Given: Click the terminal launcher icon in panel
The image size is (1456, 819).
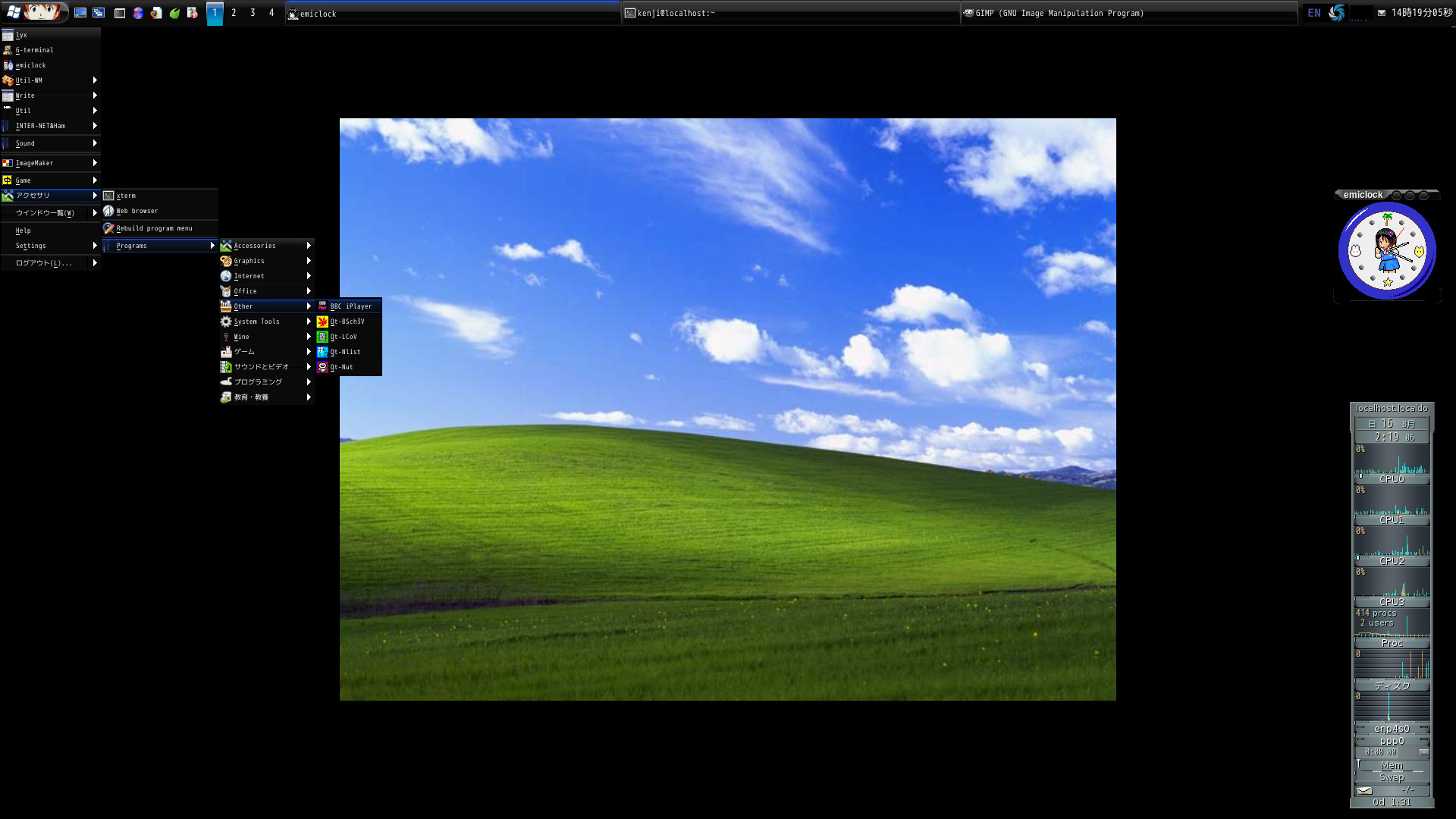Looking at the screenshot, I should [120, 13].
